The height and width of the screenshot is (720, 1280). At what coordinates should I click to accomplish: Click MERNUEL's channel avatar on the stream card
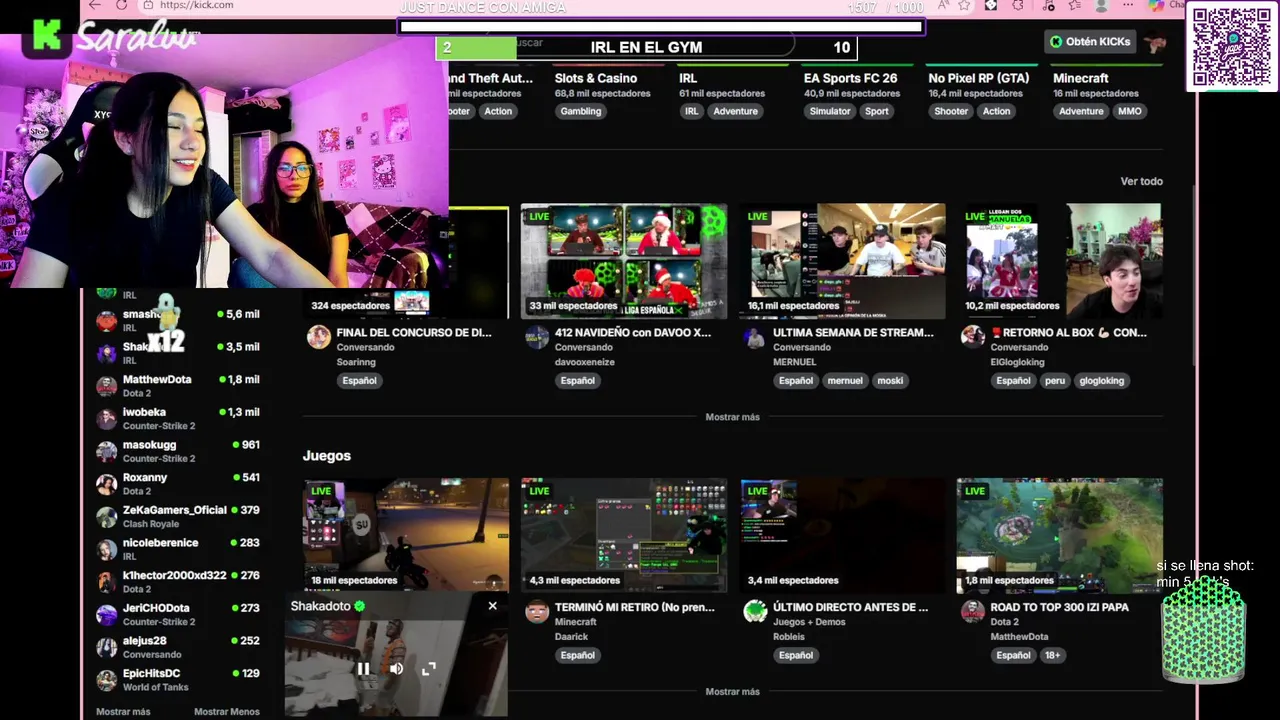[755, 337]
